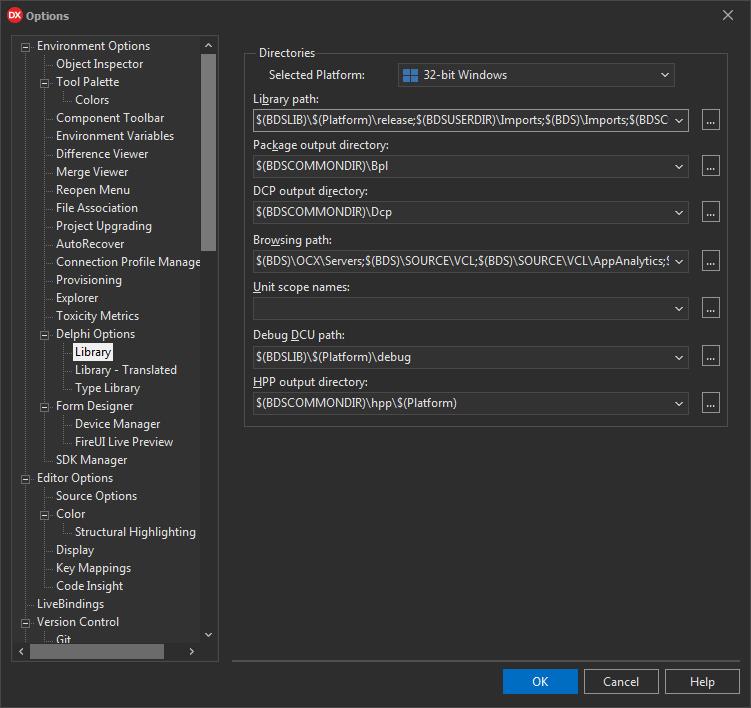Open Device Manager options page

coord(117,424)
